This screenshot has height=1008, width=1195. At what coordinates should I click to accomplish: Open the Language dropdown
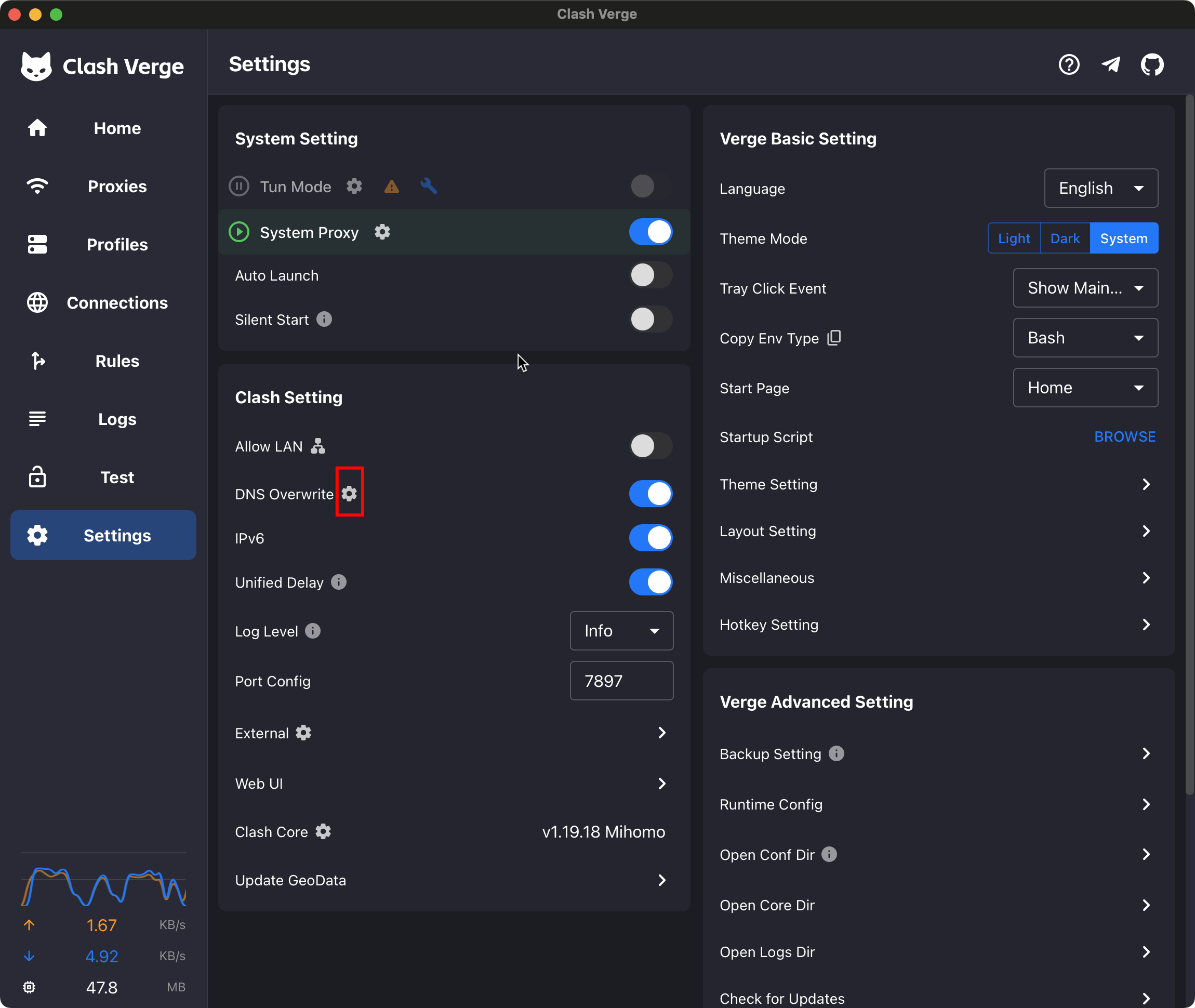1100,188
